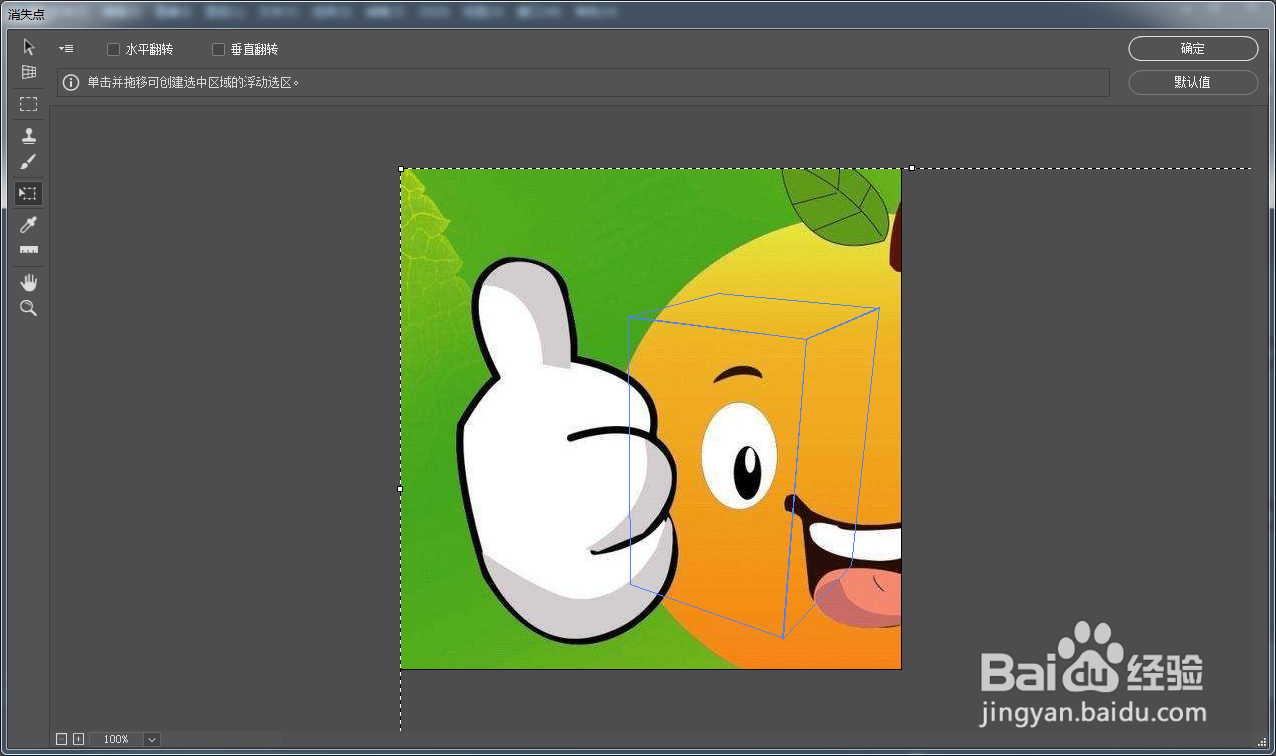Select the Eyedropper tool
Image resolution: width=1276 pixels, height=756 pixels.
(28, 225)
